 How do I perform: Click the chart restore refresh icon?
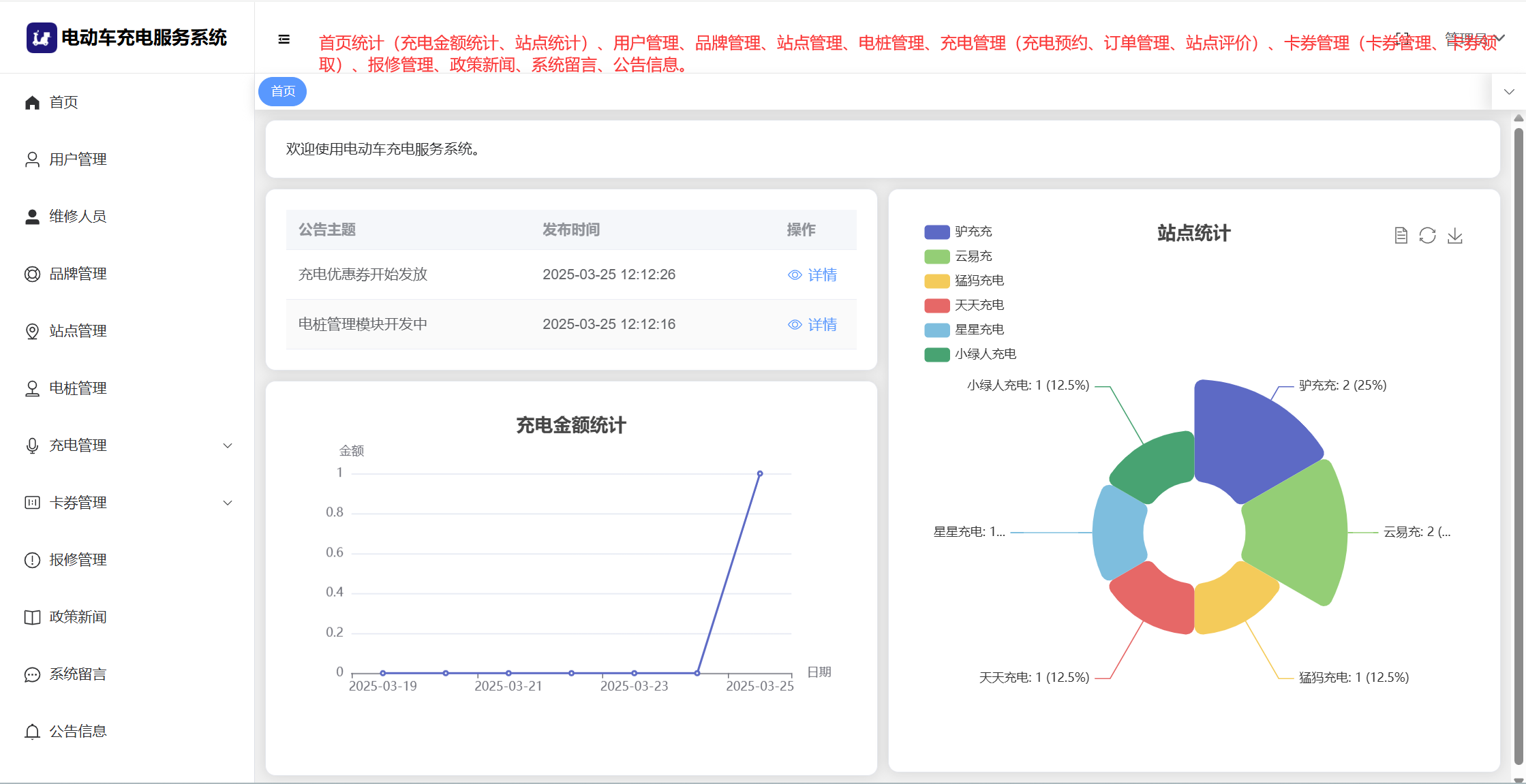pyautogui.click(x=1427, y=236)
